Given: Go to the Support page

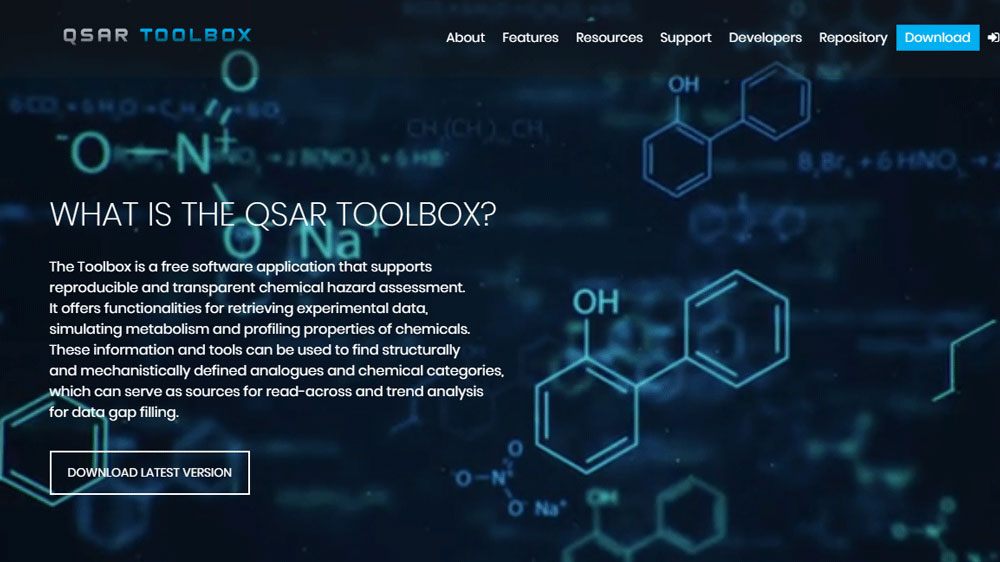Looking at the screenshot, I should (686, 38).
